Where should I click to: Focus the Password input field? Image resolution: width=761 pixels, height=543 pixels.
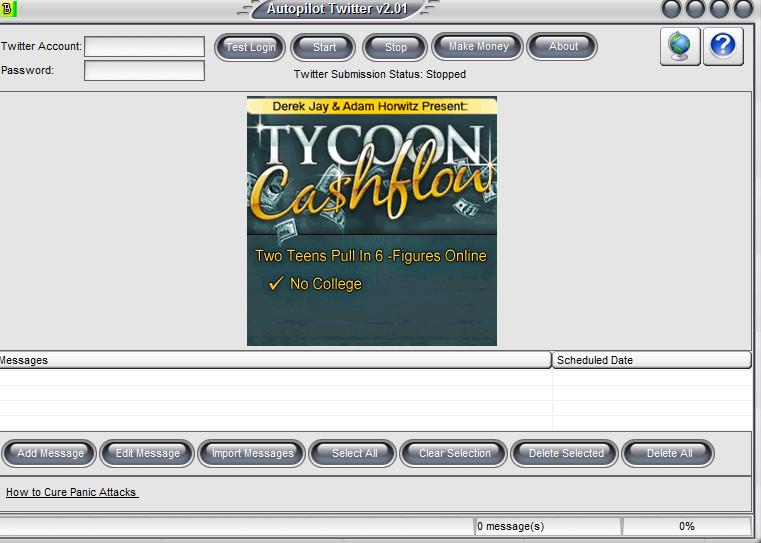tap(144, 70)
